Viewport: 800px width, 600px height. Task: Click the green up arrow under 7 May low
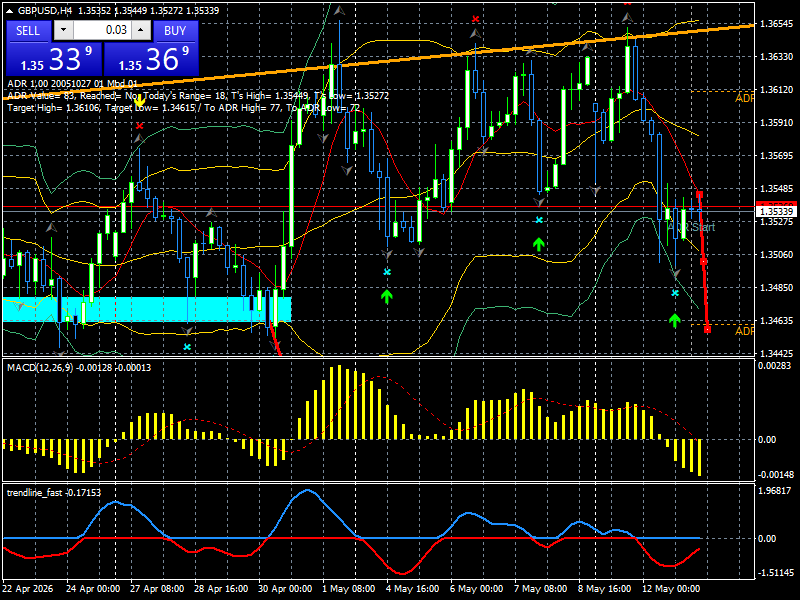point(539,244)
